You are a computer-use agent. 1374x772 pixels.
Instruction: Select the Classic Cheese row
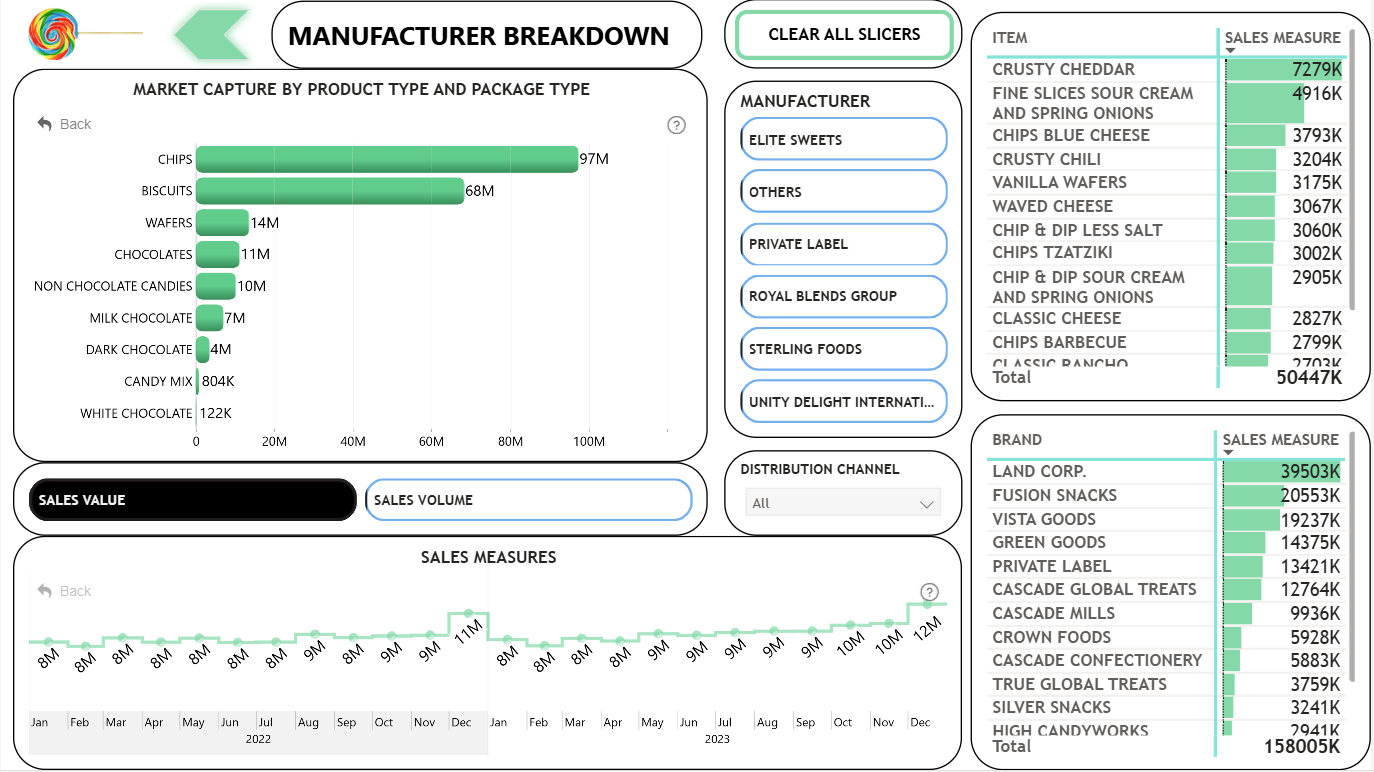tap(1167, 318)
